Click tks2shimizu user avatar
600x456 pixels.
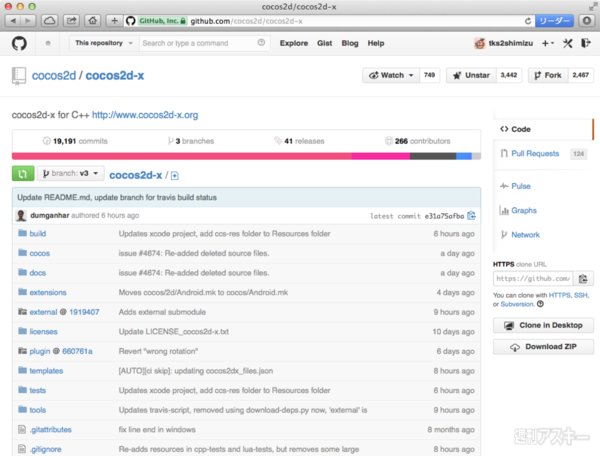479,43
